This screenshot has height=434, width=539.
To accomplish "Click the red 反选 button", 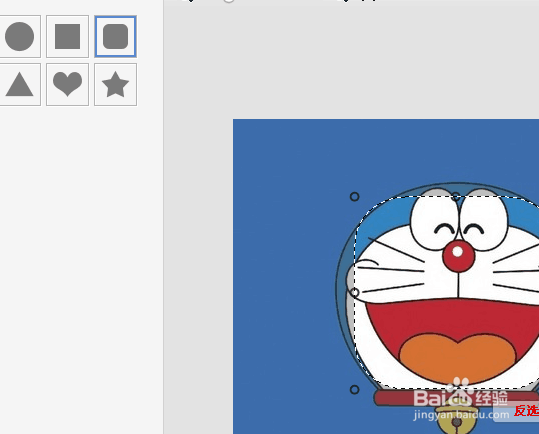I will (x=517, y=411).
